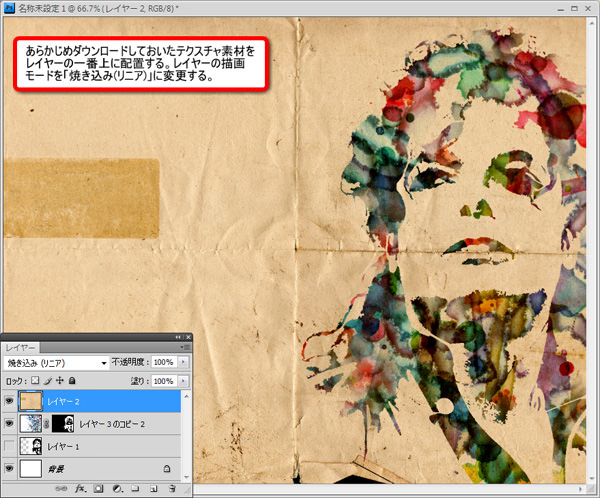Select the レイヤー 2 thumbnail
The image size is (600, 498).
(31, 401)
